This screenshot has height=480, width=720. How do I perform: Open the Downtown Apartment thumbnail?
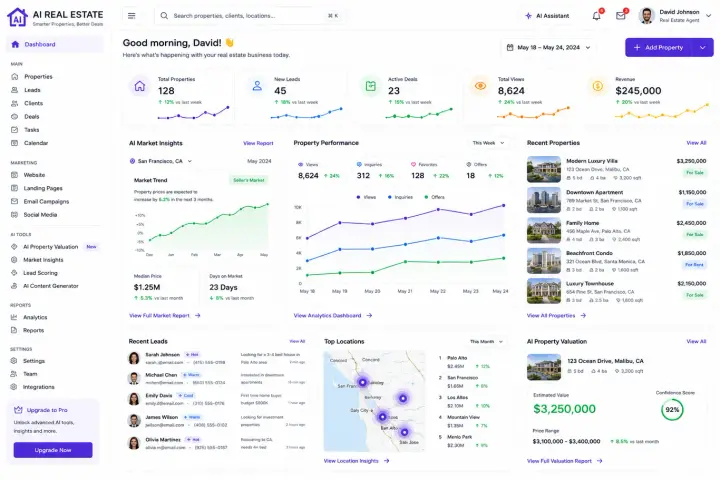[x=544, y=200]
